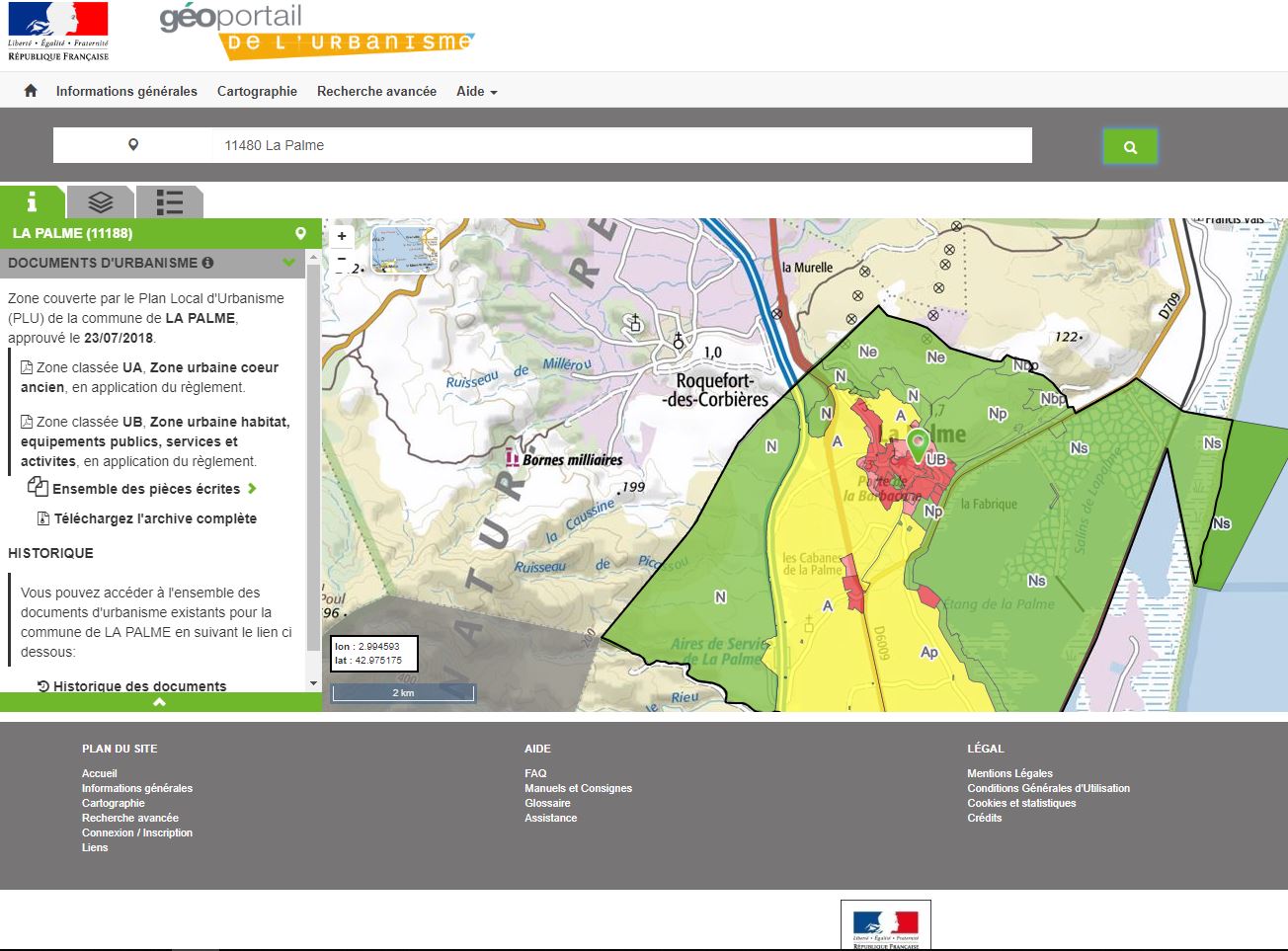Zoom out the map with minus button
The height and width of the screenshot is (951, 1288).
point(342,259)
